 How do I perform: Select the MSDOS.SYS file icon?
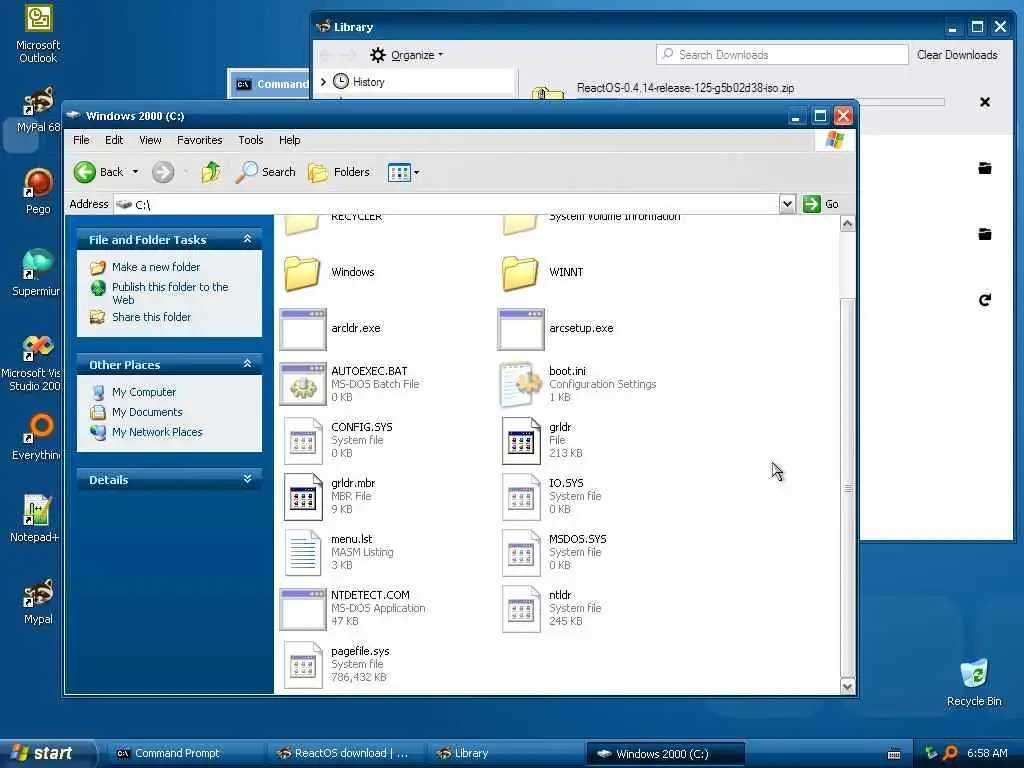(x=521, y=554)
